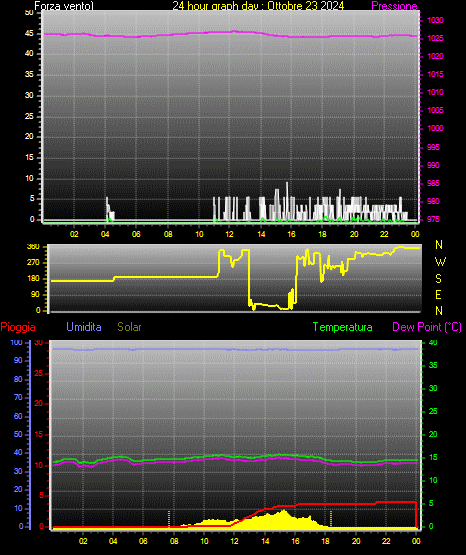Viewport: 466px width, 555px height.
Task: Select the Pressione legend label
Action: [x=394, y=6]
